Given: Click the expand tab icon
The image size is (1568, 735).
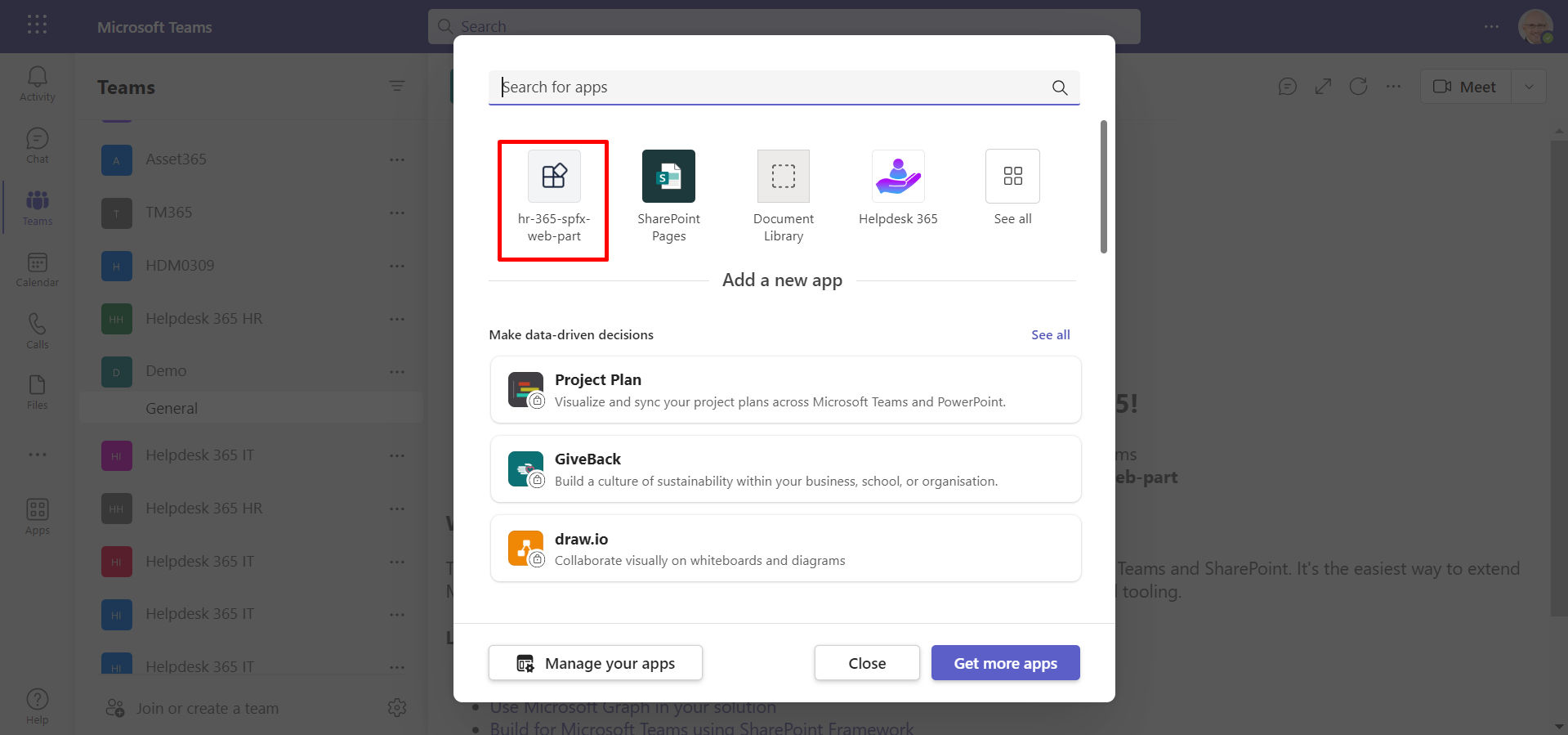Looking at the screenshot, I should pos(1323,87).
